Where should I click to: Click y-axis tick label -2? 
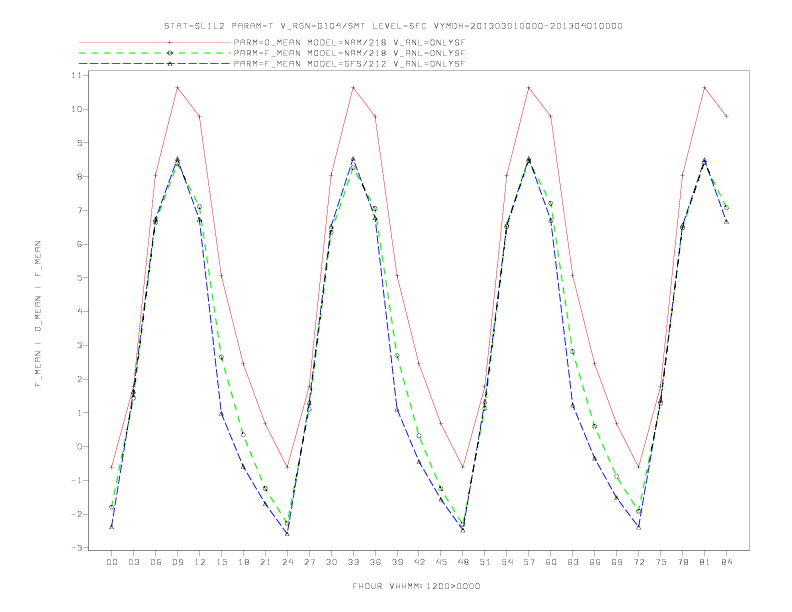76,514
